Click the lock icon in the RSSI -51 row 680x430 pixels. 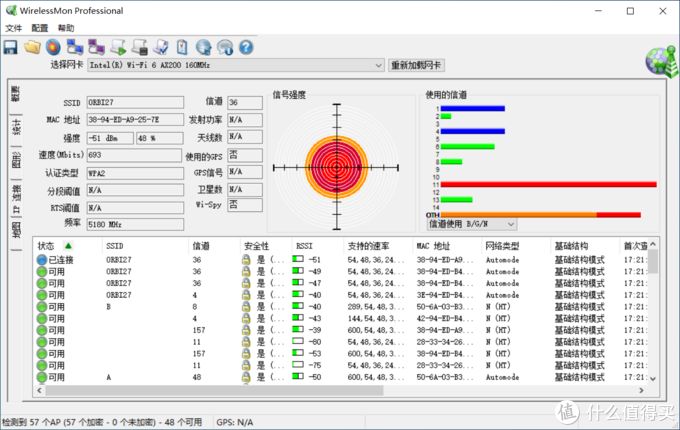click(246, 260)
